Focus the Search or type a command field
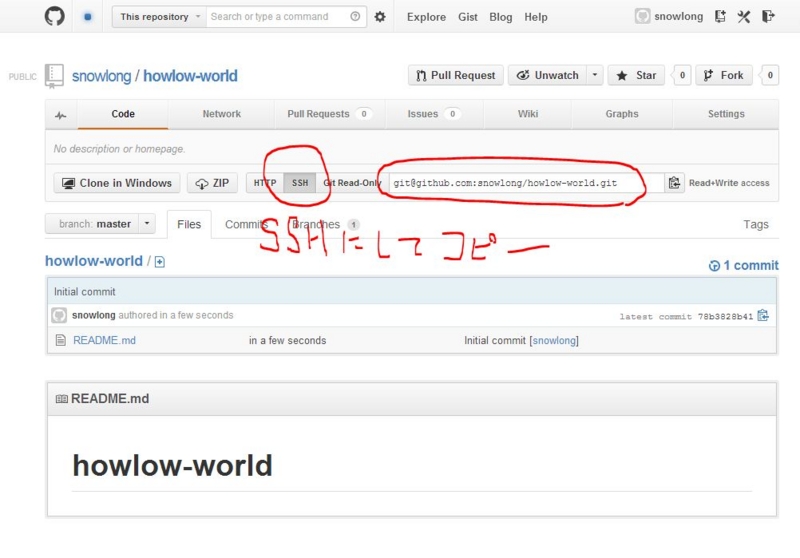Screen dimensions: 800x558 click(278, 17)
